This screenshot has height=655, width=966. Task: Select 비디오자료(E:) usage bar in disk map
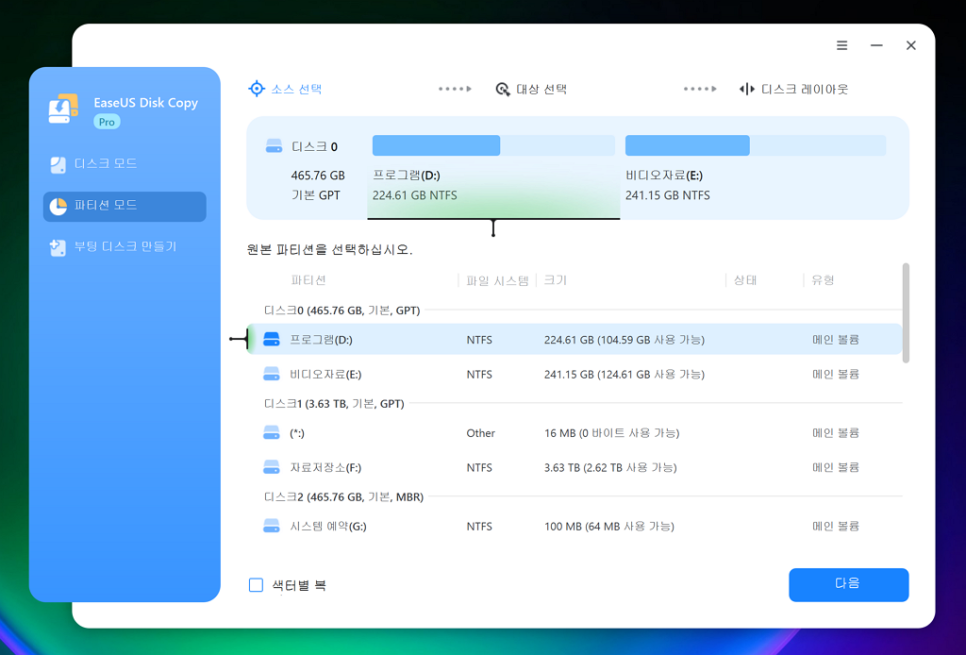[x=755, y=145]
